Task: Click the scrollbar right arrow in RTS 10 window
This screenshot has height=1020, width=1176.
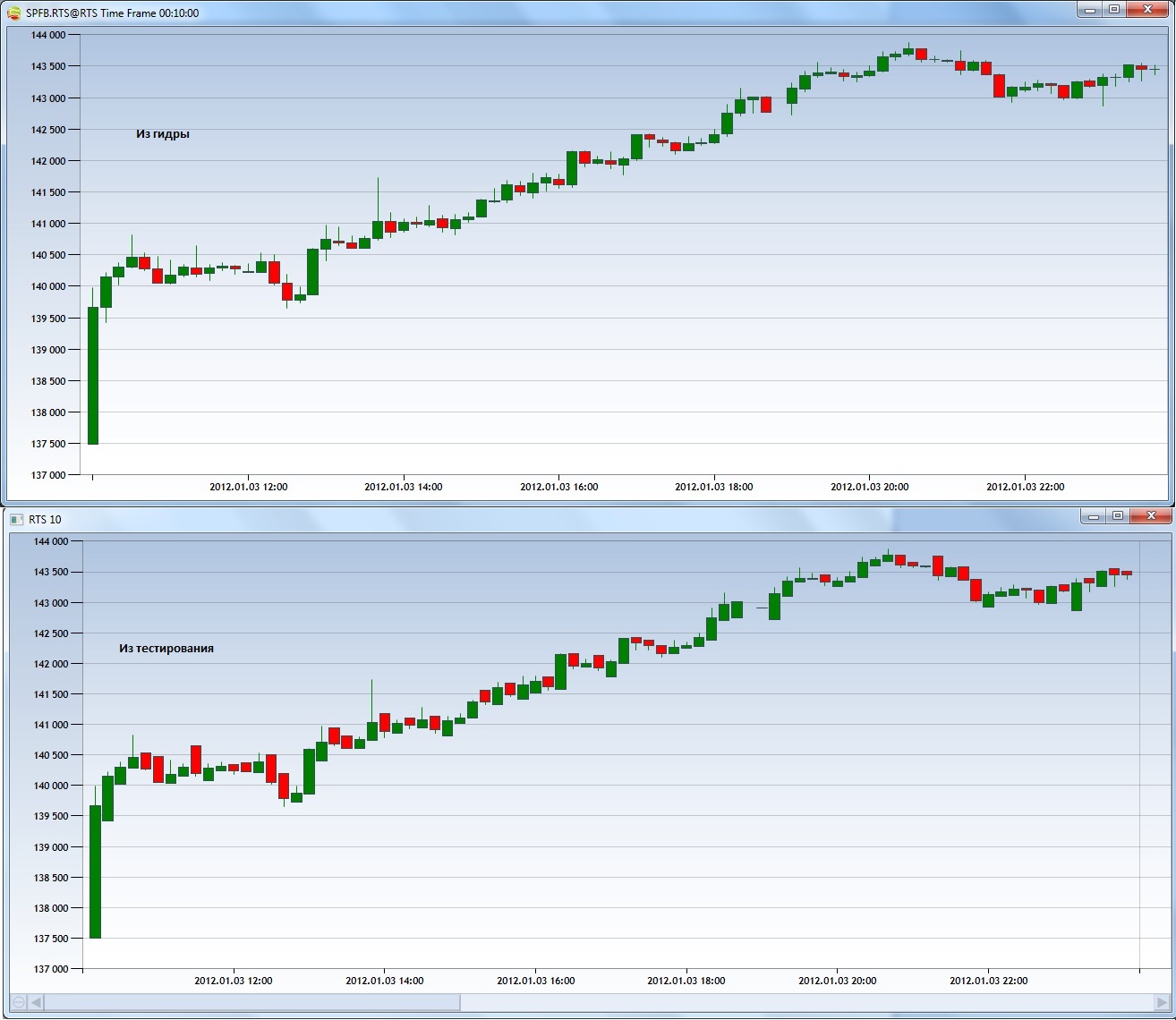Action: coord(1162,1002)
